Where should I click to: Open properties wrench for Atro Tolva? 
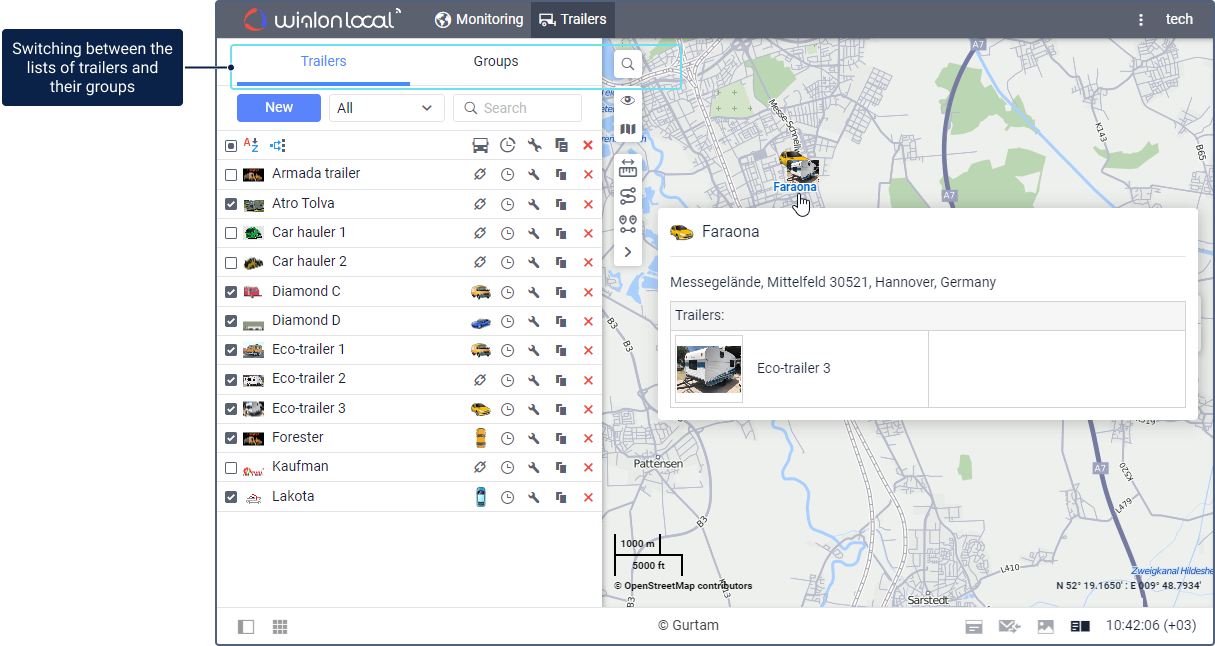[x=534, y=204]
